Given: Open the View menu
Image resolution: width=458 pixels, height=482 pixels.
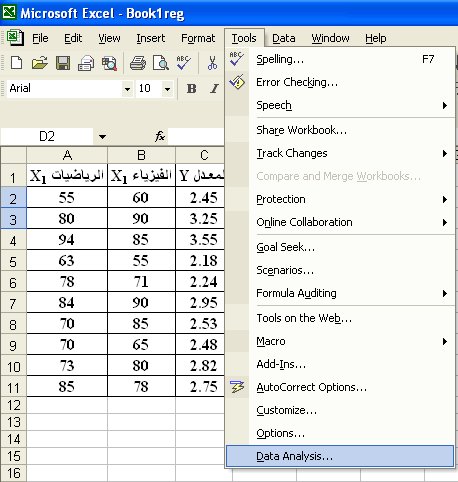Looking at the screenshot, I should coord(109,38).
